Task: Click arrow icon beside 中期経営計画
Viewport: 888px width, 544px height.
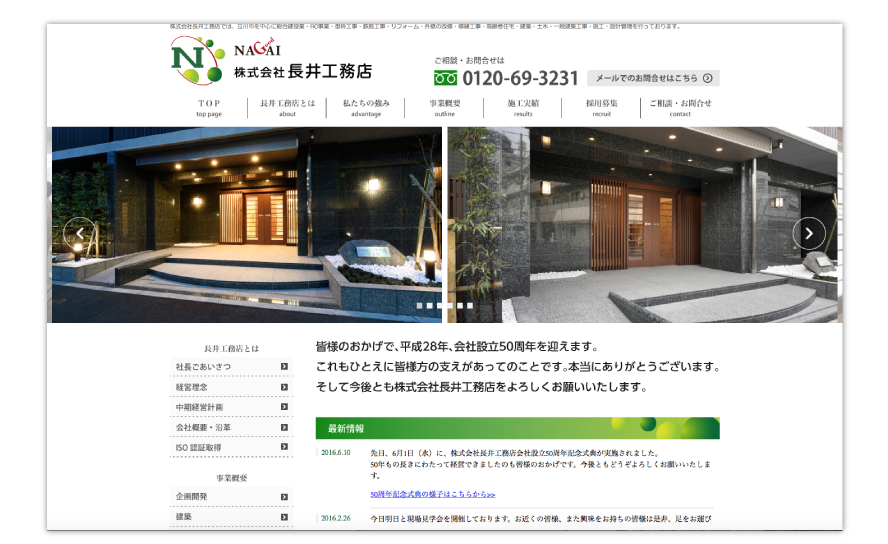Action: 284,407
